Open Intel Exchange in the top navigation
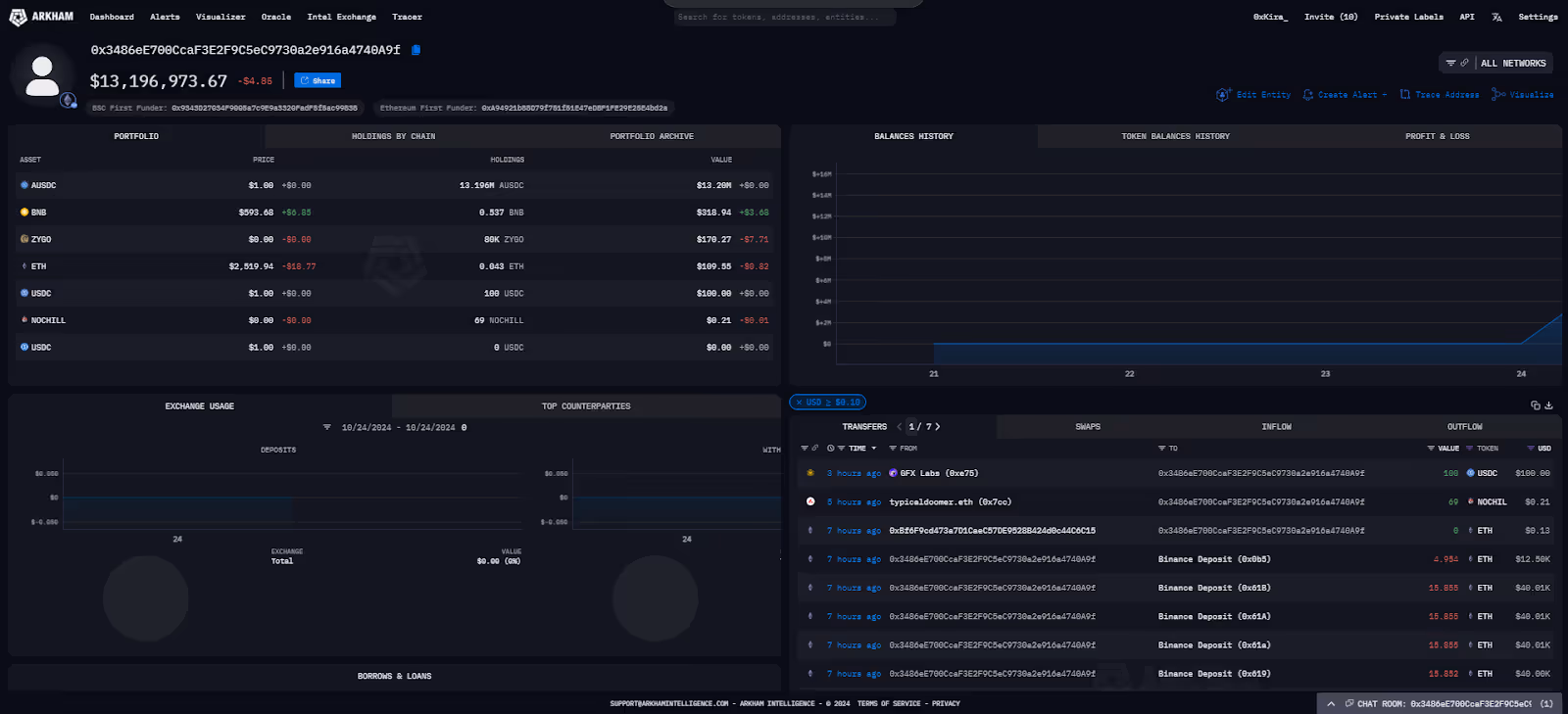Viewport: 1568px width, 714px height. [341, 17]
